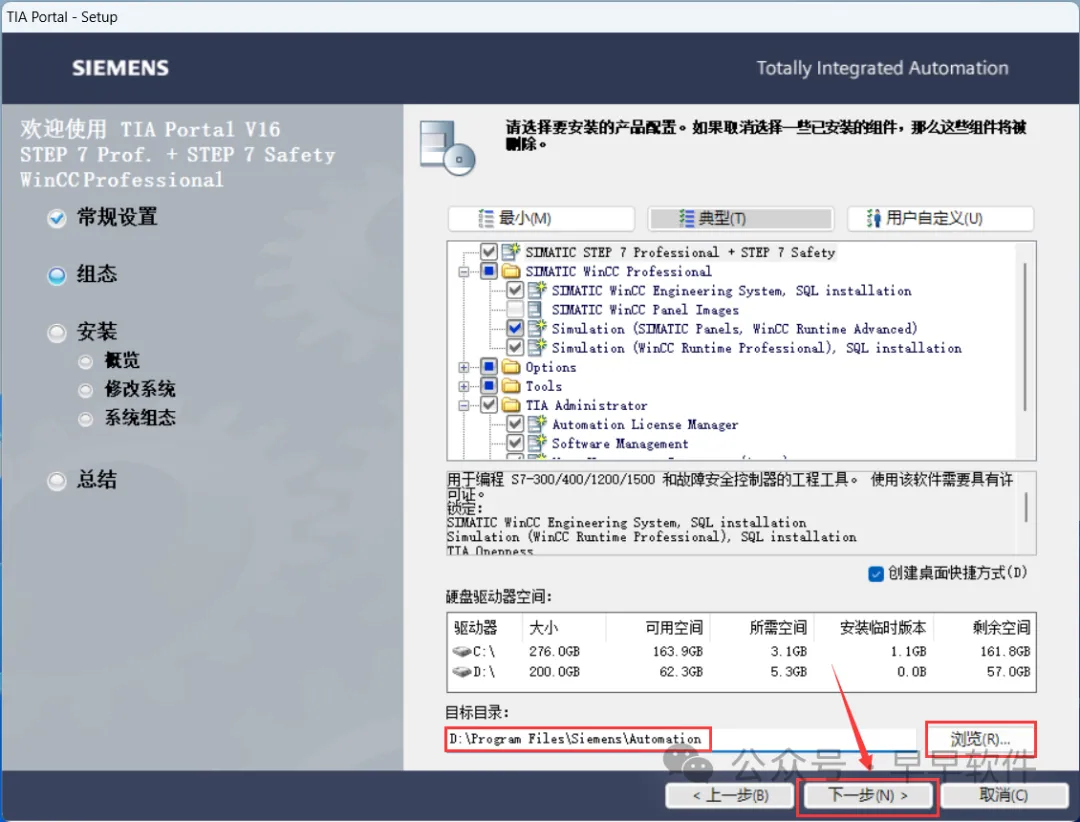Click the target directory path field

[x=681, y=739]
